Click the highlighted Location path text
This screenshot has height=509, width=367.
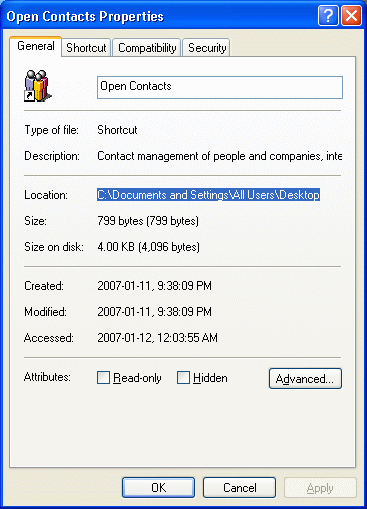click(x=209, y=195)
